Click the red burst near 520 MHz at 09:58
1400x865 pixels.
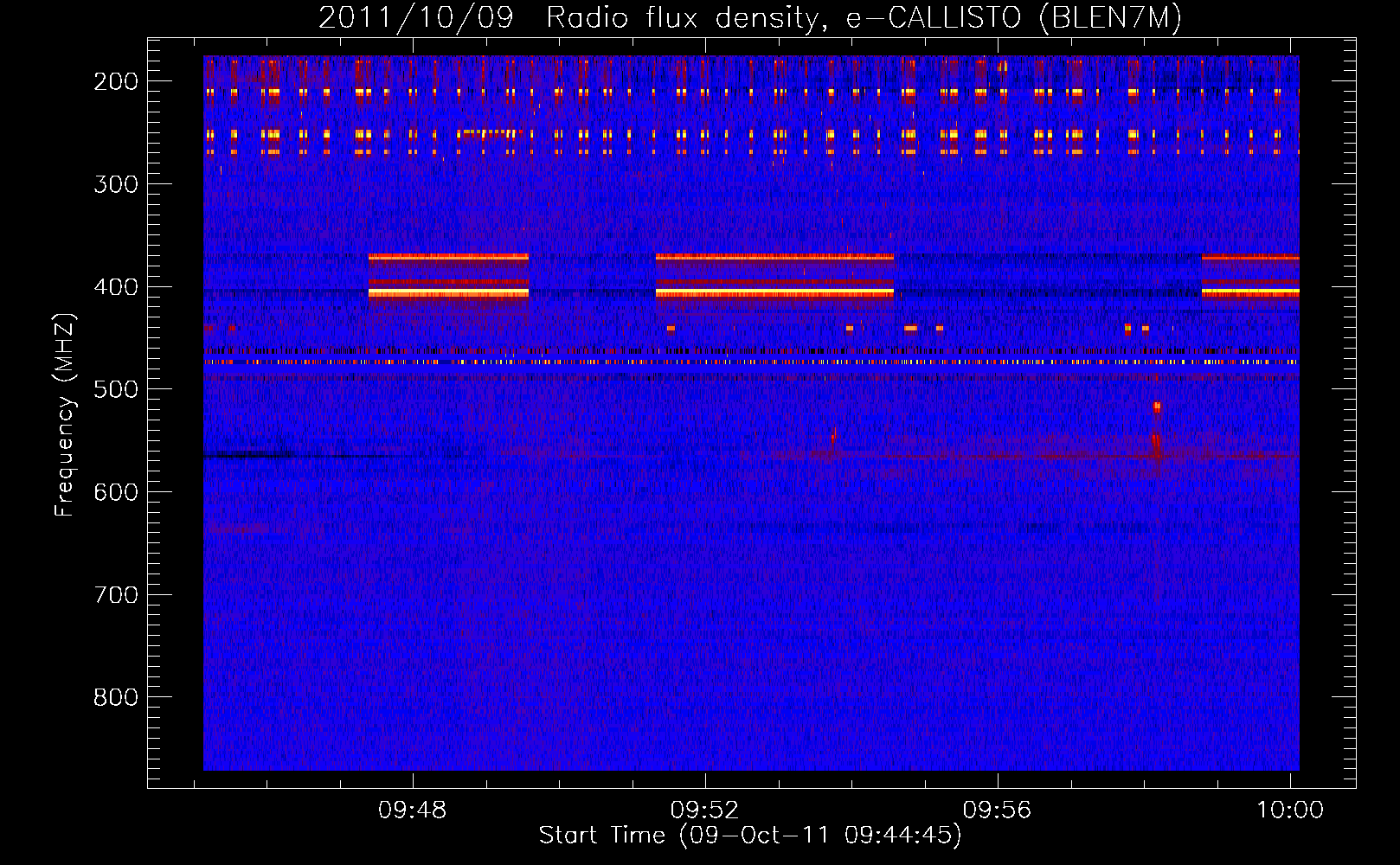[x=1157, y=407]
